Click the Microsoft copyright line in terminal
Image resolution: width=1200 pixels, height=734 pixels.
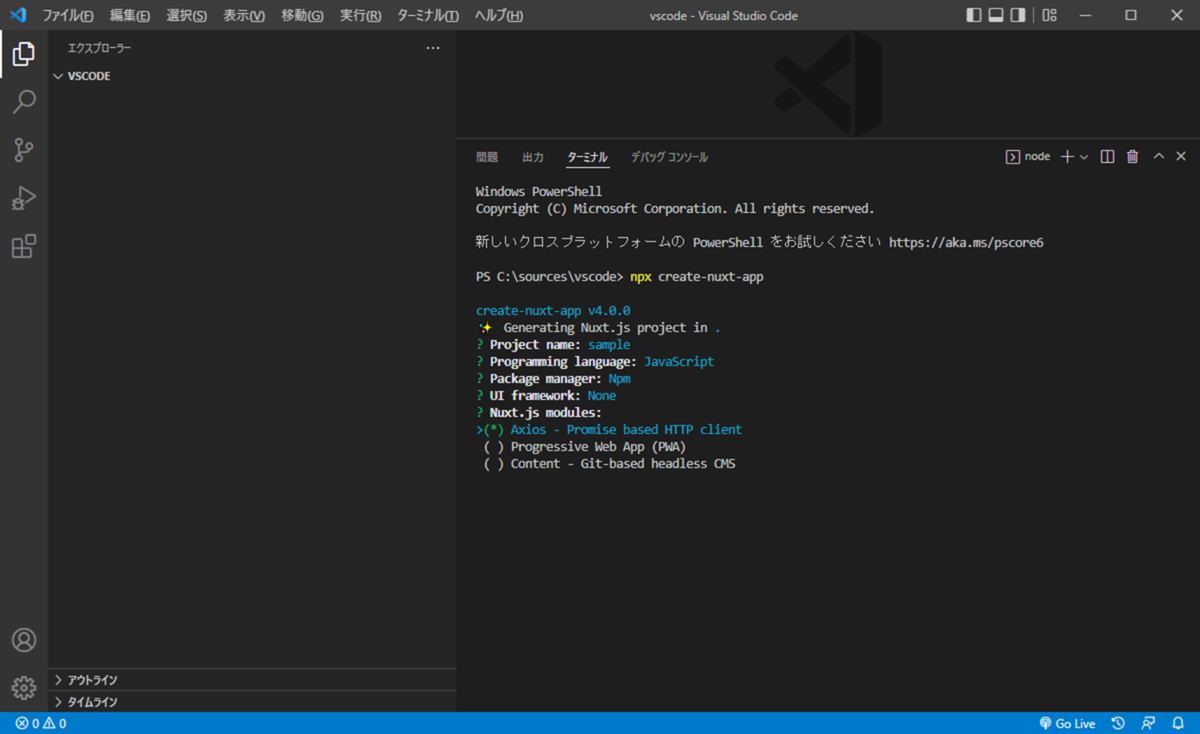(x=675, y=209)
